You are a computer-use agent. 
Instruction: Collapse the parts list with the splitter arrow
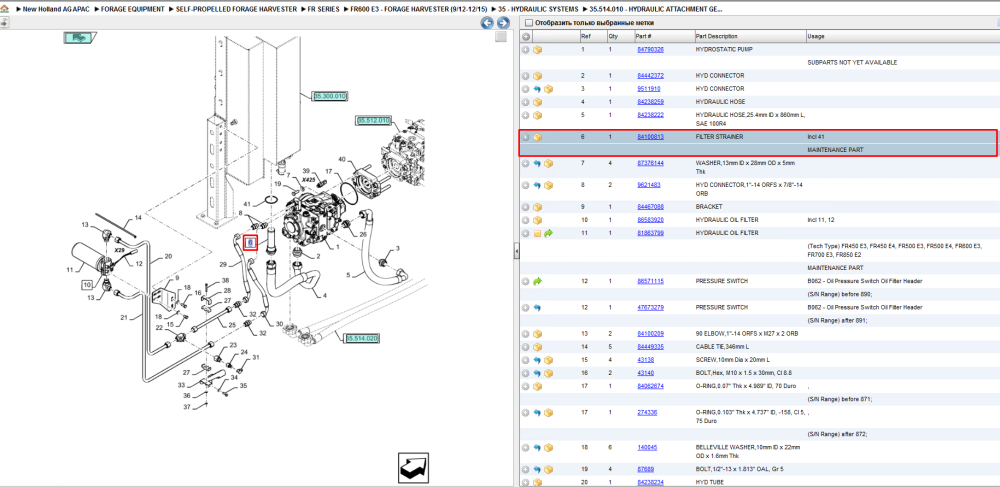517,253
